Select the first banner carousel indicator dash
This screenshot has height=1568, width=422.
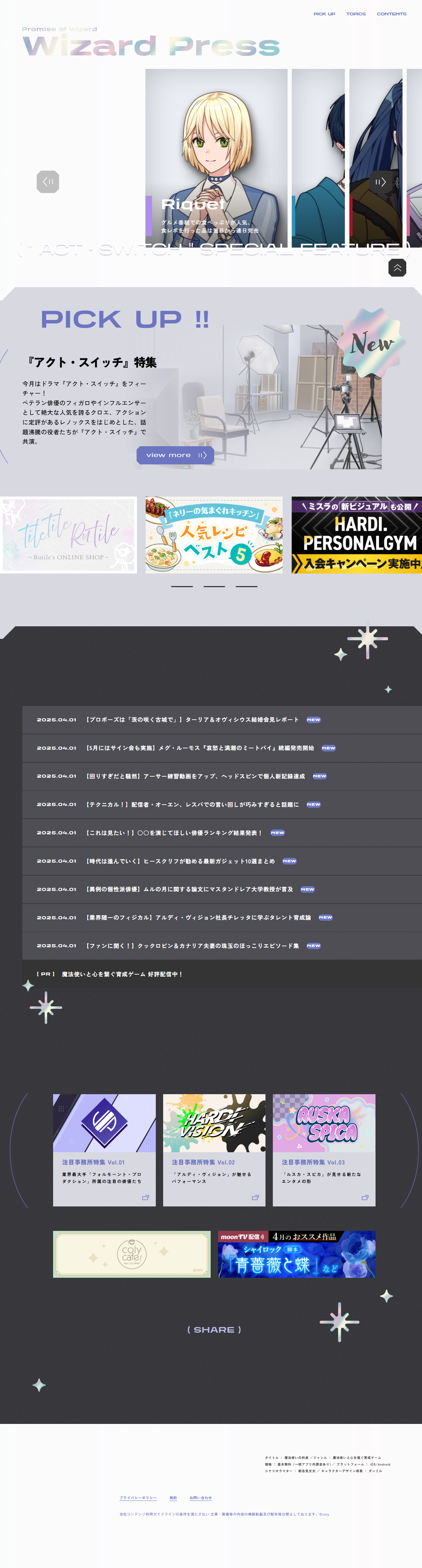tap(182, 586)
